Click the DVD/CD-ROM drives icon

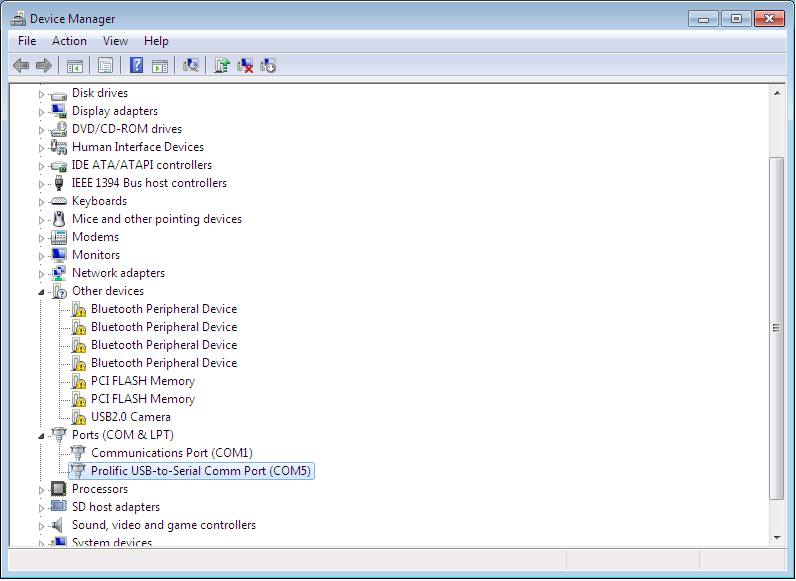59,129
